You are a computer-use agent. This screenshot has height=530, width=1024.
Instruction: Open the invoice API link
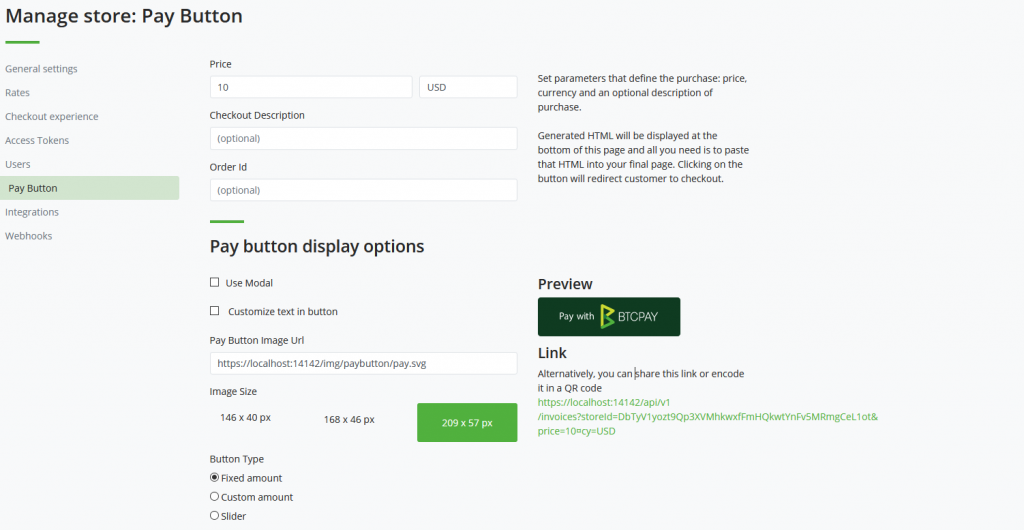708,416
